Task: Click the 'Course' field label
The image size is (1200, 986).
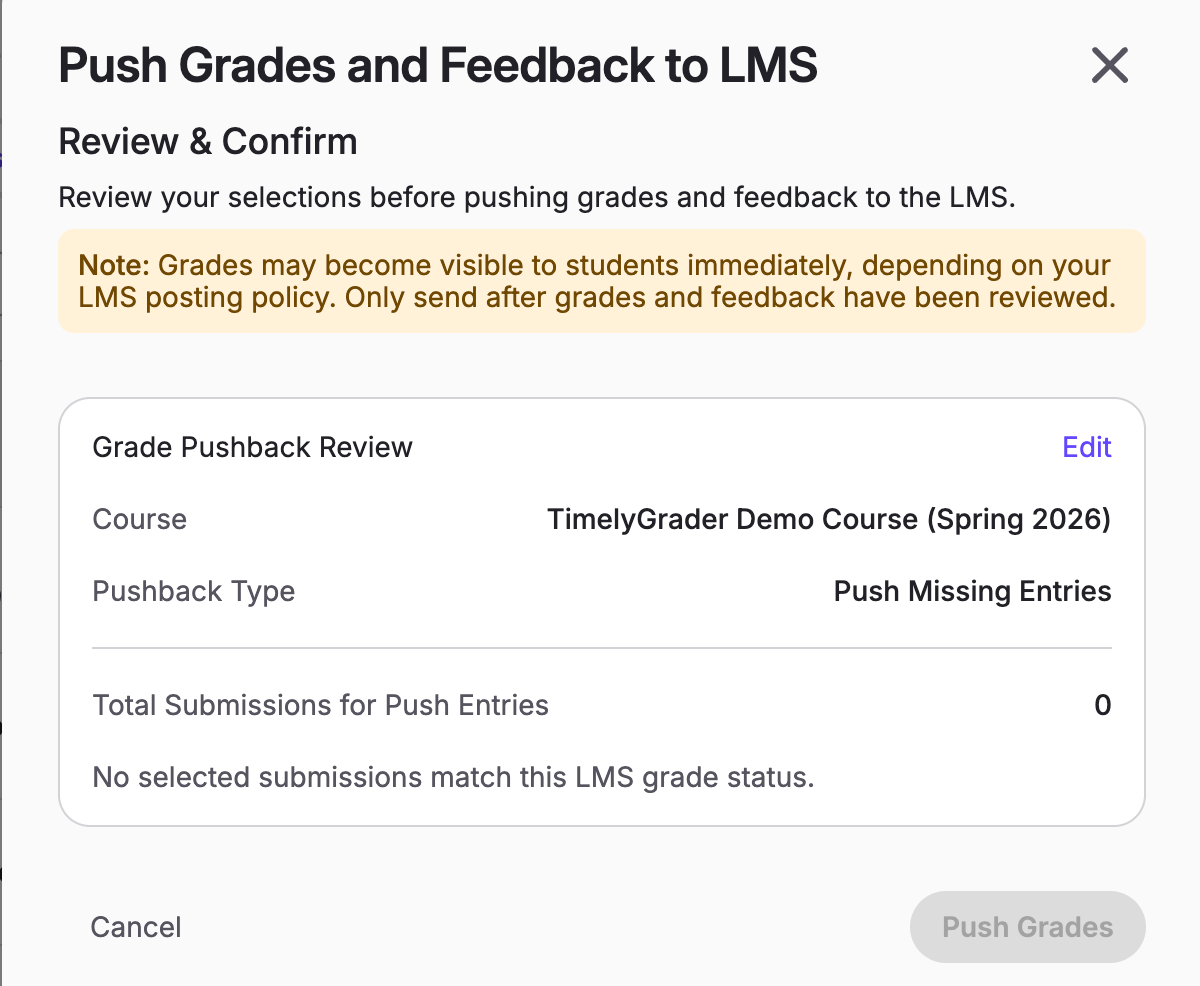Action: click(x=140, y=520)
